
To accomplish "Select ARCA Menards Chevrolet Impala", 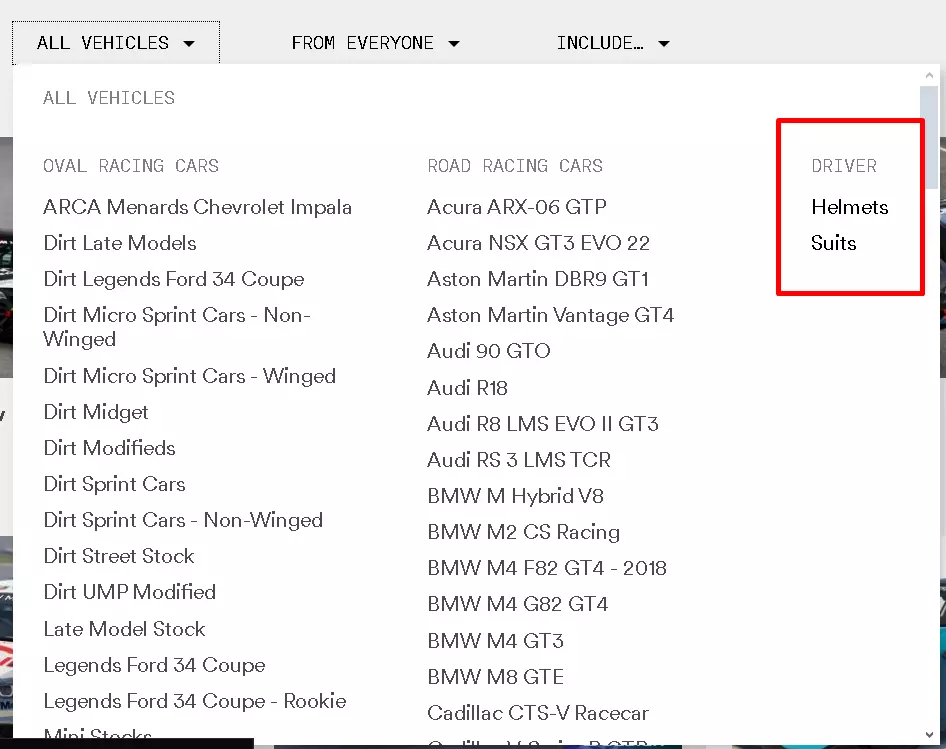I will click(x=197, y=207).
